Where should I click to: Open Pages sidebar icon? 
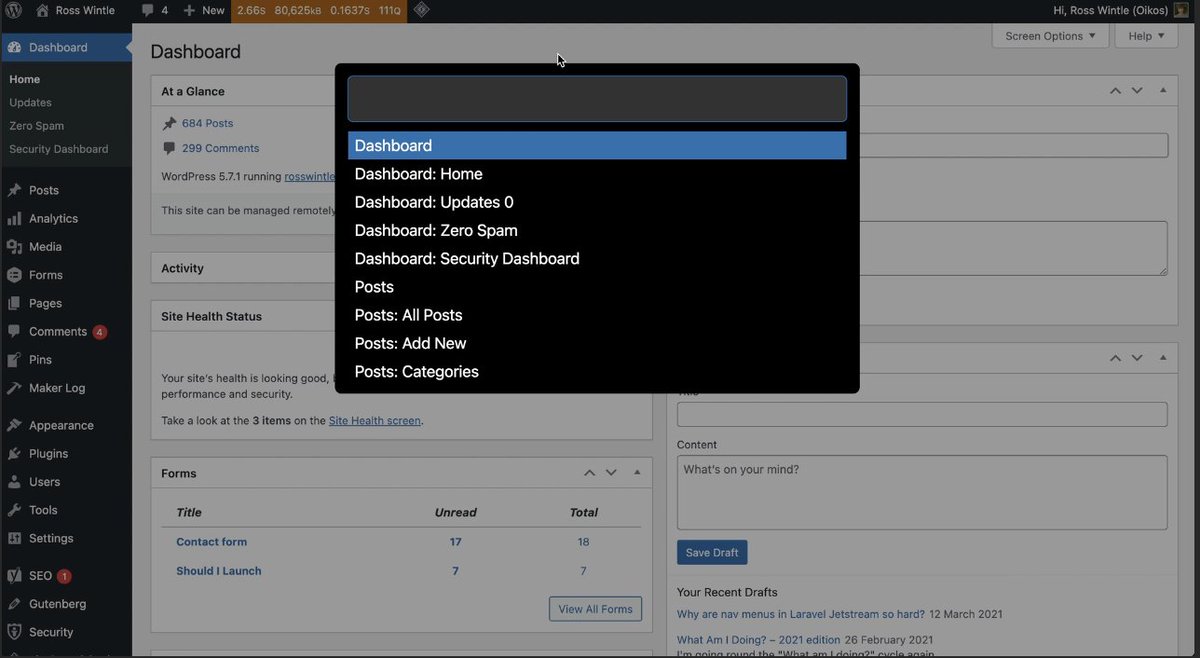pyautogui.click(x=14, y=303)
